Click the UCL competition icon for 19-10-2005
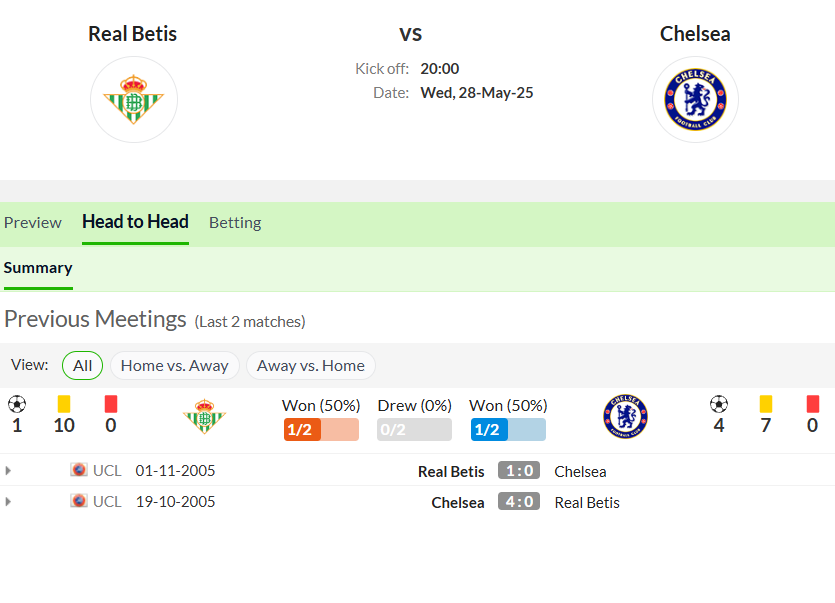Viewport: 835px width, 603px height. tap(79, 501)
